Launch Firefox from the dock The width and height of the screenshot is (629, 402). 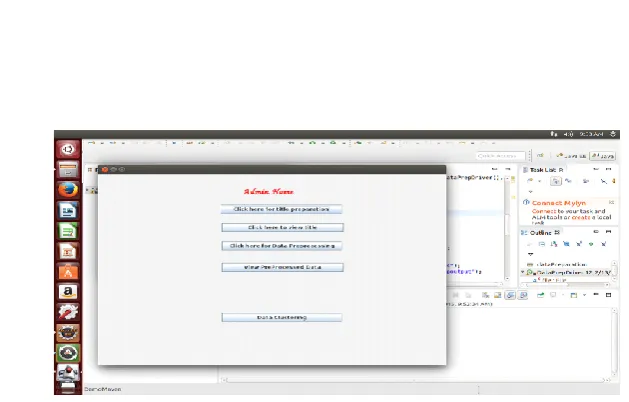point(68,190)
